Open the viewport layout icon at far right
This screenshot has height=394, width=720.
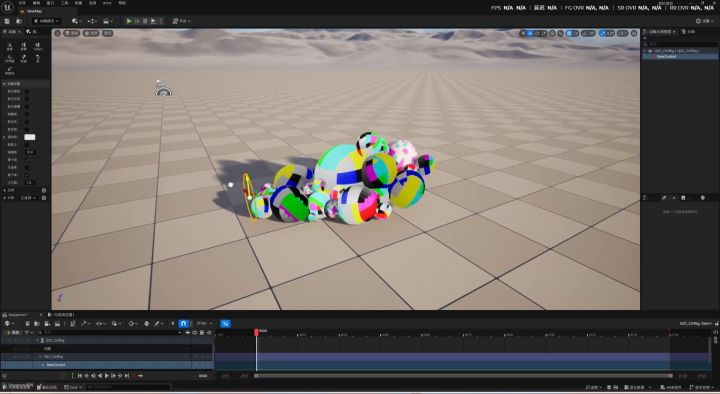pos(634,33)
